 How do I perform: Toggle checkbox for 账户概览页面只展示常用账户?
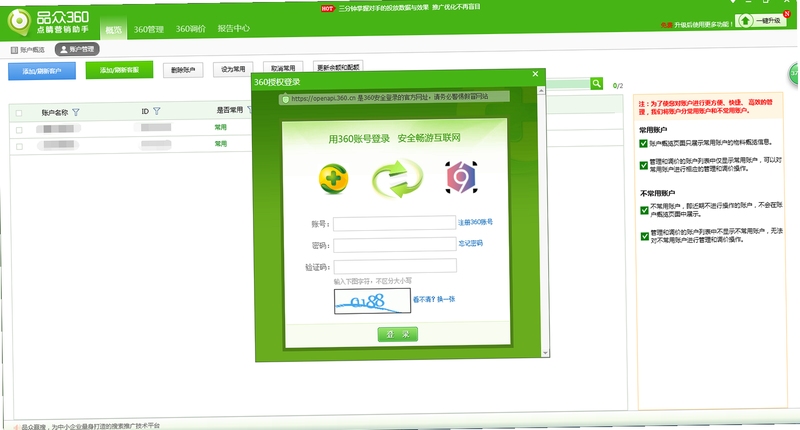pos(643,143)
